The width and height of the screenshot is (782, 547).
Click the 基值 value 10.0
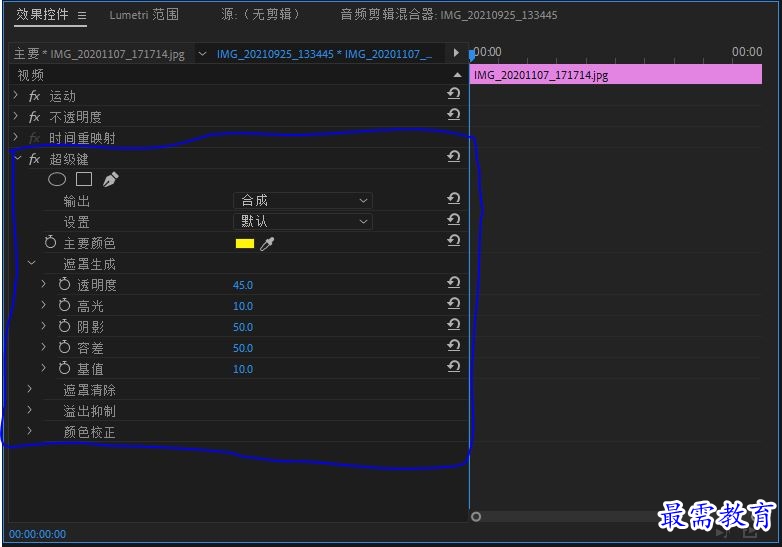pyautogui.click(x=243, y=369)
